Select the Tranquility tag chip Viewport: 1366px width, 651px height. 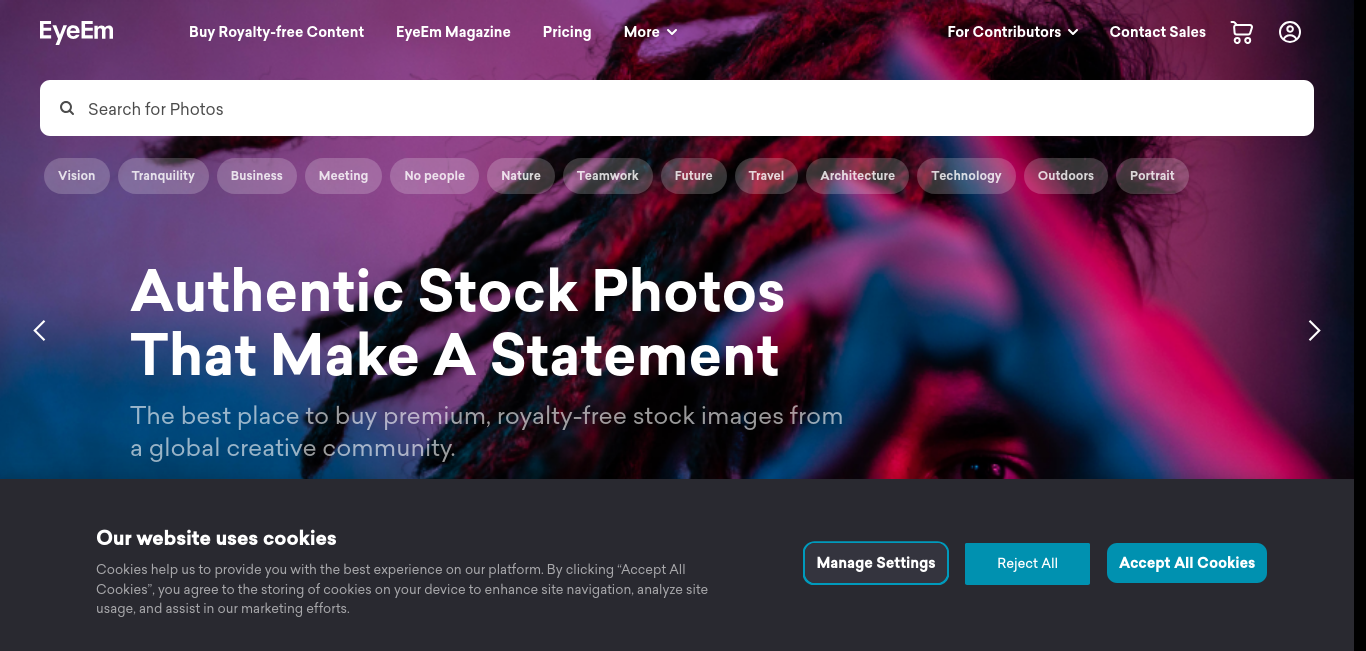(x=163, y=176)
